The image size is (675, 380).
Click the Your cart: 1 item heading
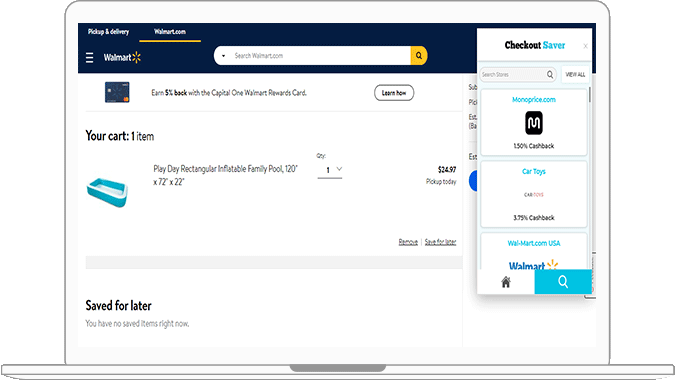click(x=120, y=136)
